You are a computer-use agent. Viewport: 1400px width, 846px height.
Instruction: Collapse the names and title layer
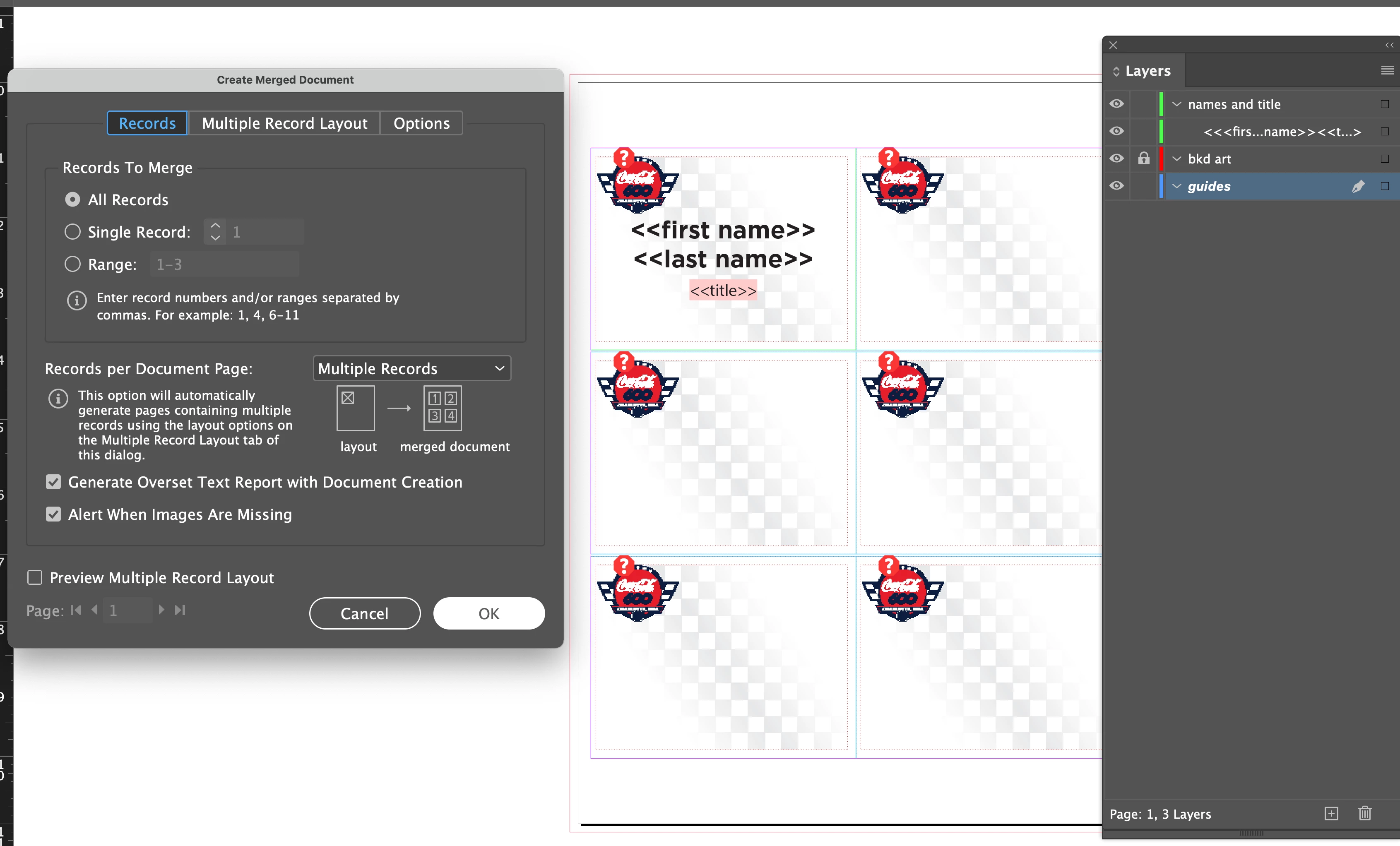(x=1177, y=105)
